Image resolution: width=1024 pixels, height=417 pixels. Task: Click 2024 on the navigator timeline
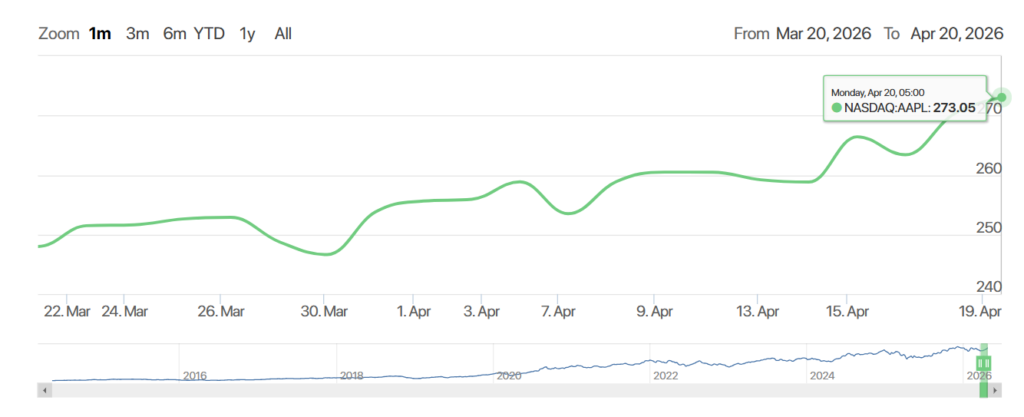(x=822, y=375)
